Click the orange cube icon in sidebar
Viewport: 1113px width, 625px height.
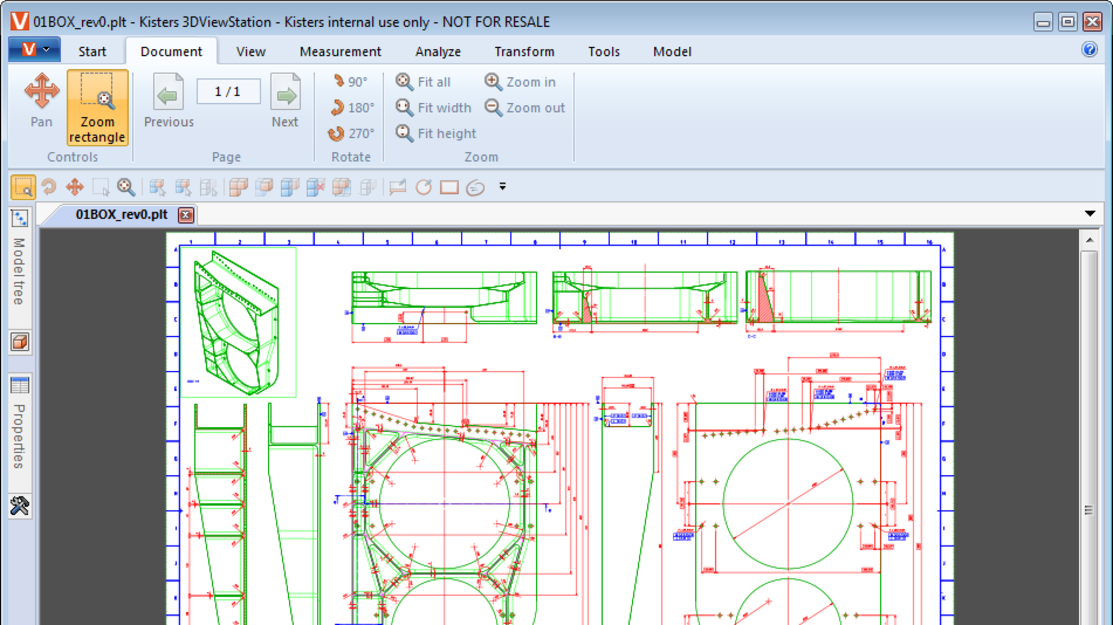point(20,342)
